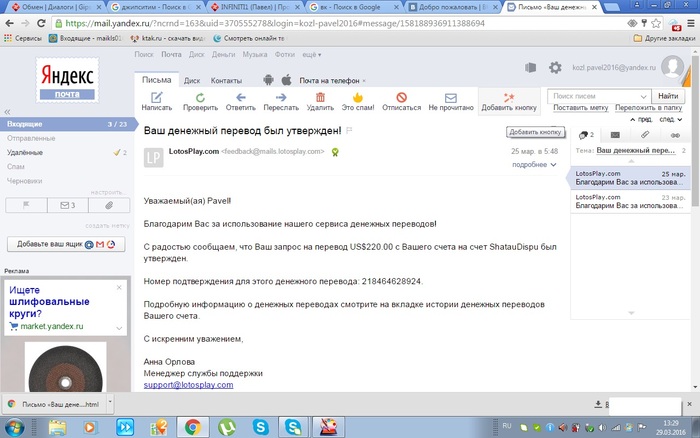Show envelope view in right panel
This screenshot has width=700, height=438.
click(x=615, y=135)
